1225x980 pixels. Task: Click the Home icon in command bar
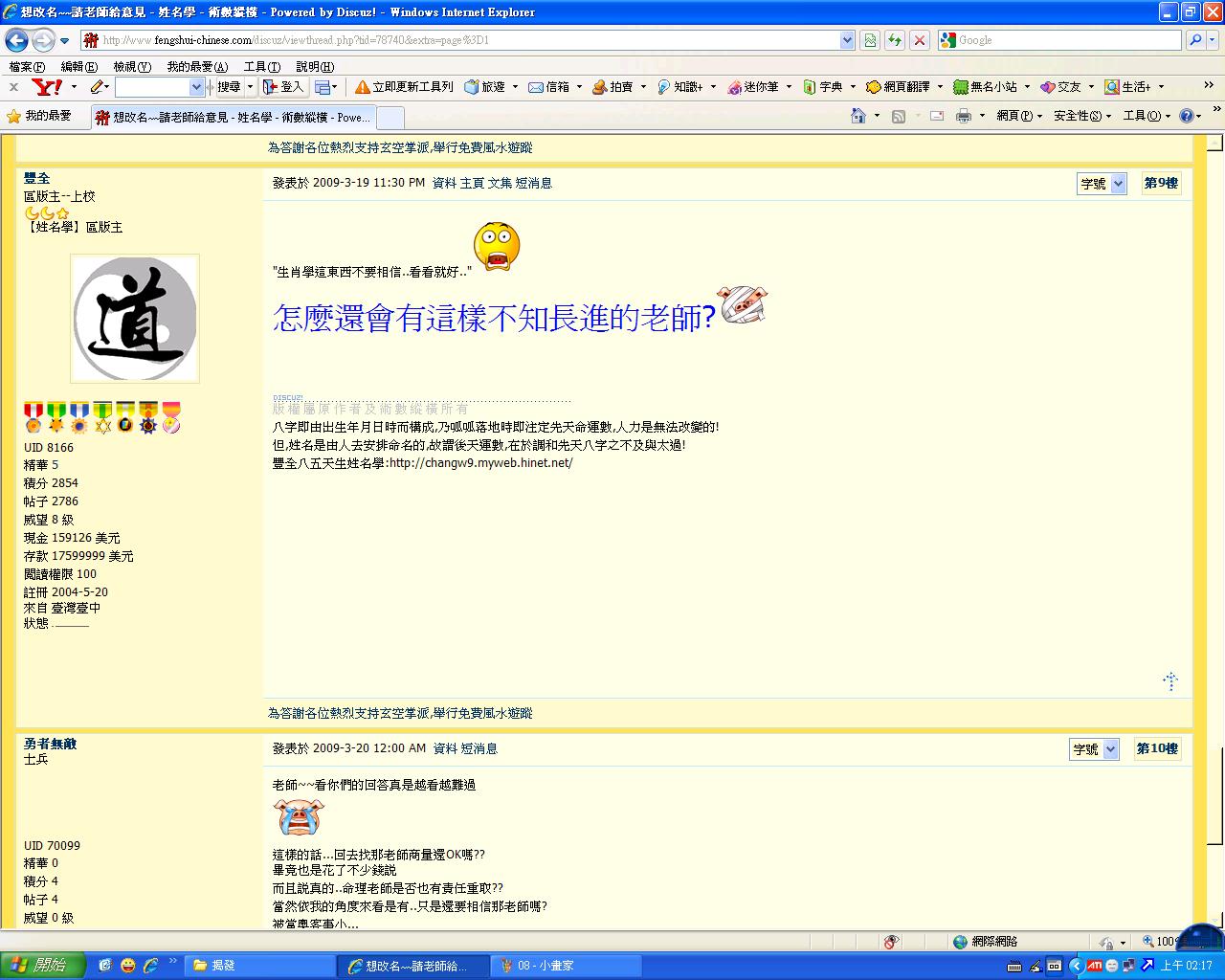click(x=858, y=116)
